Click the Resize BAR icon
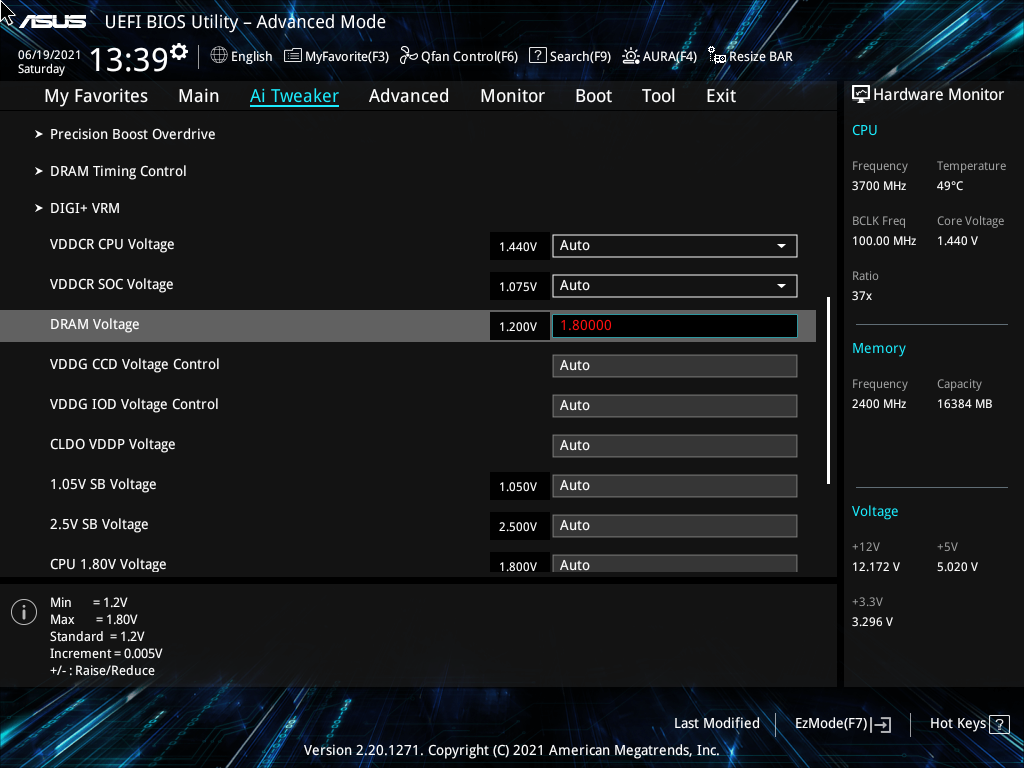Viewport: 1024px width, 768px height. coord(750,56)
